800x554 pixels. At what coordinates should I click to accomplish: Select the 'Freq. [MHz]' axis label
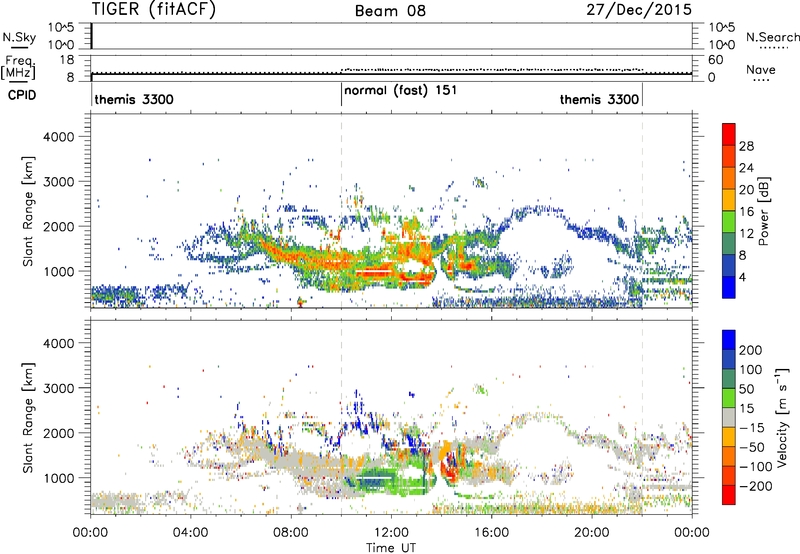pos(19,67)
